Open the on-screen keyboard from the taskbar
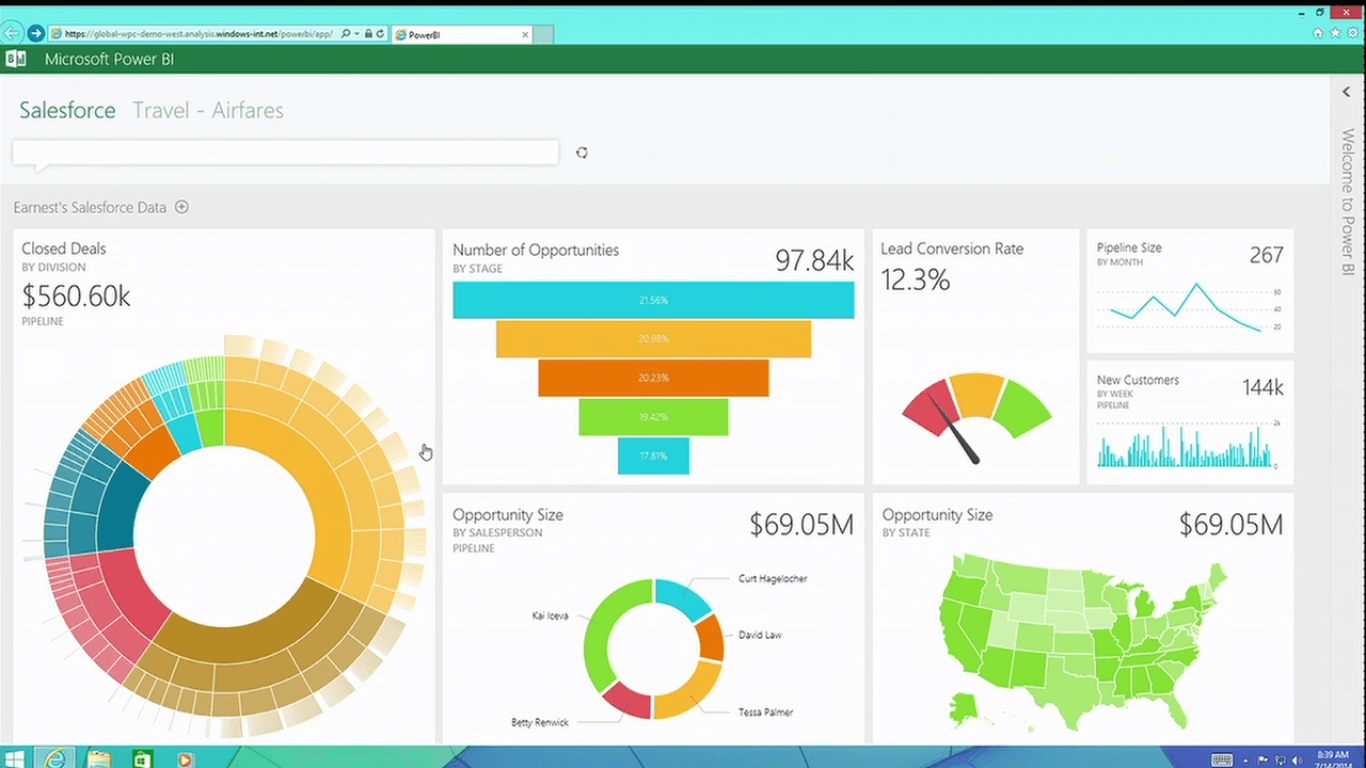 (x=1221, y=759)
